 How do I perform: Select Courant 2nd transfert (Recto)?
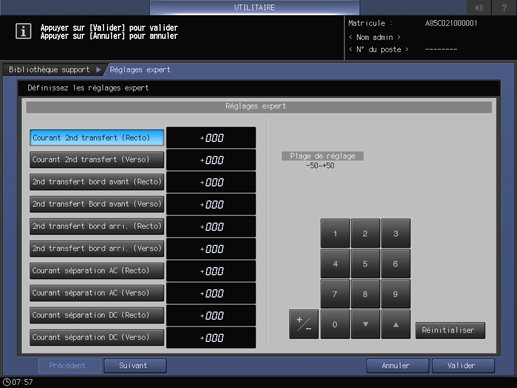[97, 138]
